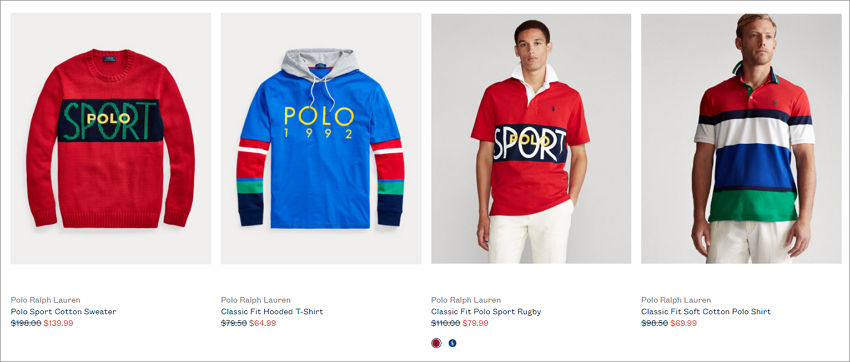Screen dimensions: 850x362
Task: Click Polo Ralph Lauren brand above Soft Cotton Polo
Action: coord(676,300)
